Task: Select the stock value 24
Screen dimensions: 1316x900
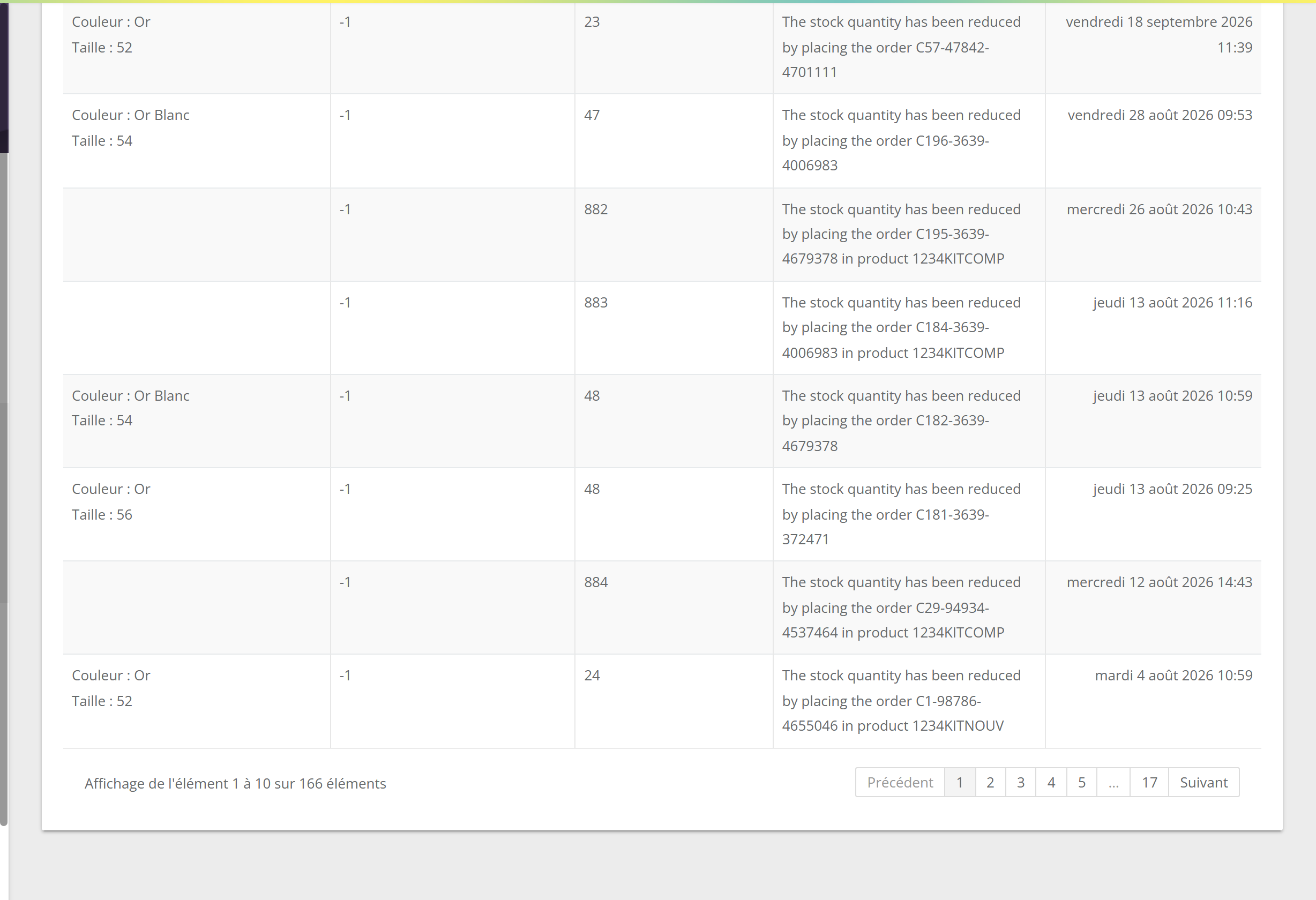Action: 592,676
